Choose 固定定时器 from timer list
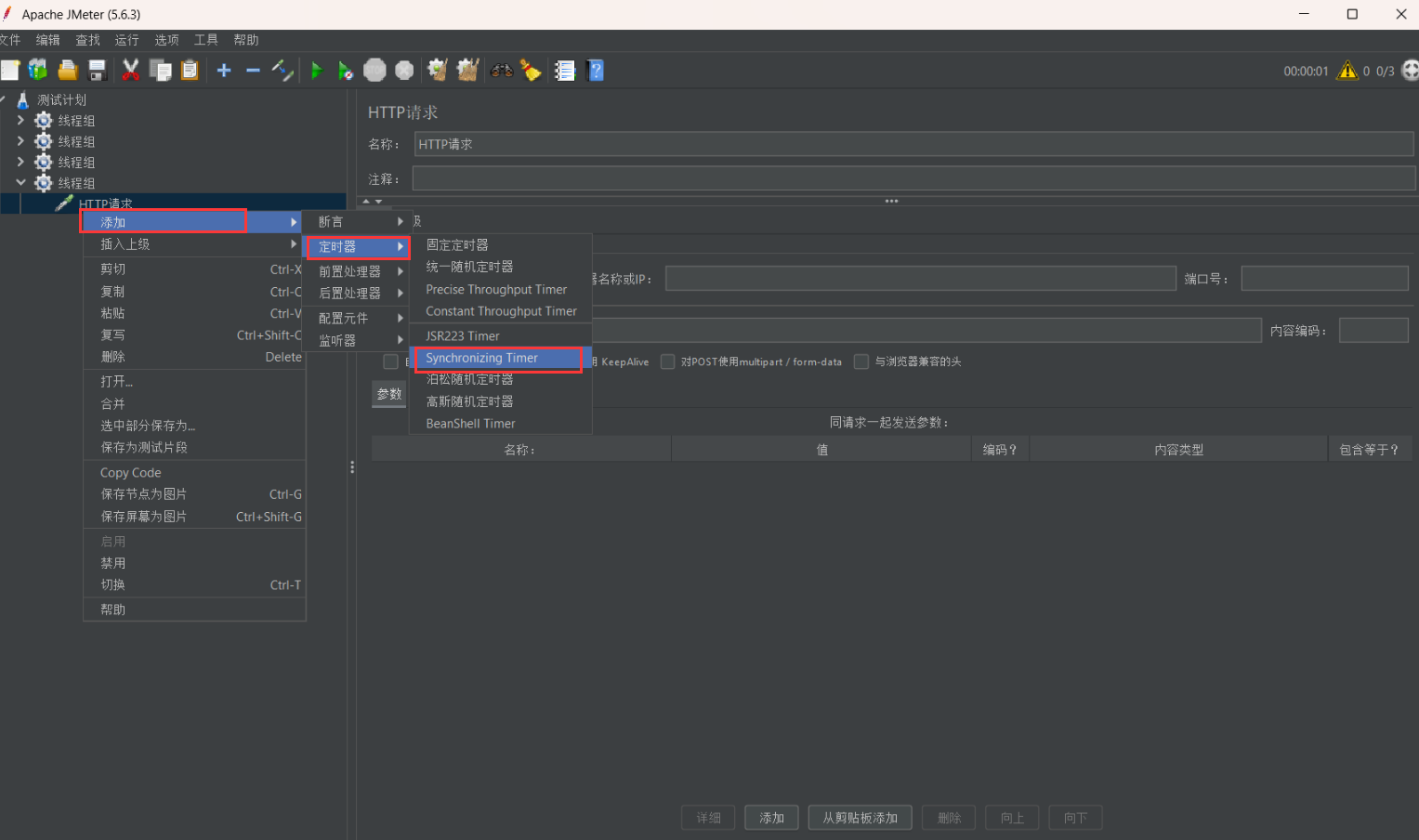 (x=500, y=244)
